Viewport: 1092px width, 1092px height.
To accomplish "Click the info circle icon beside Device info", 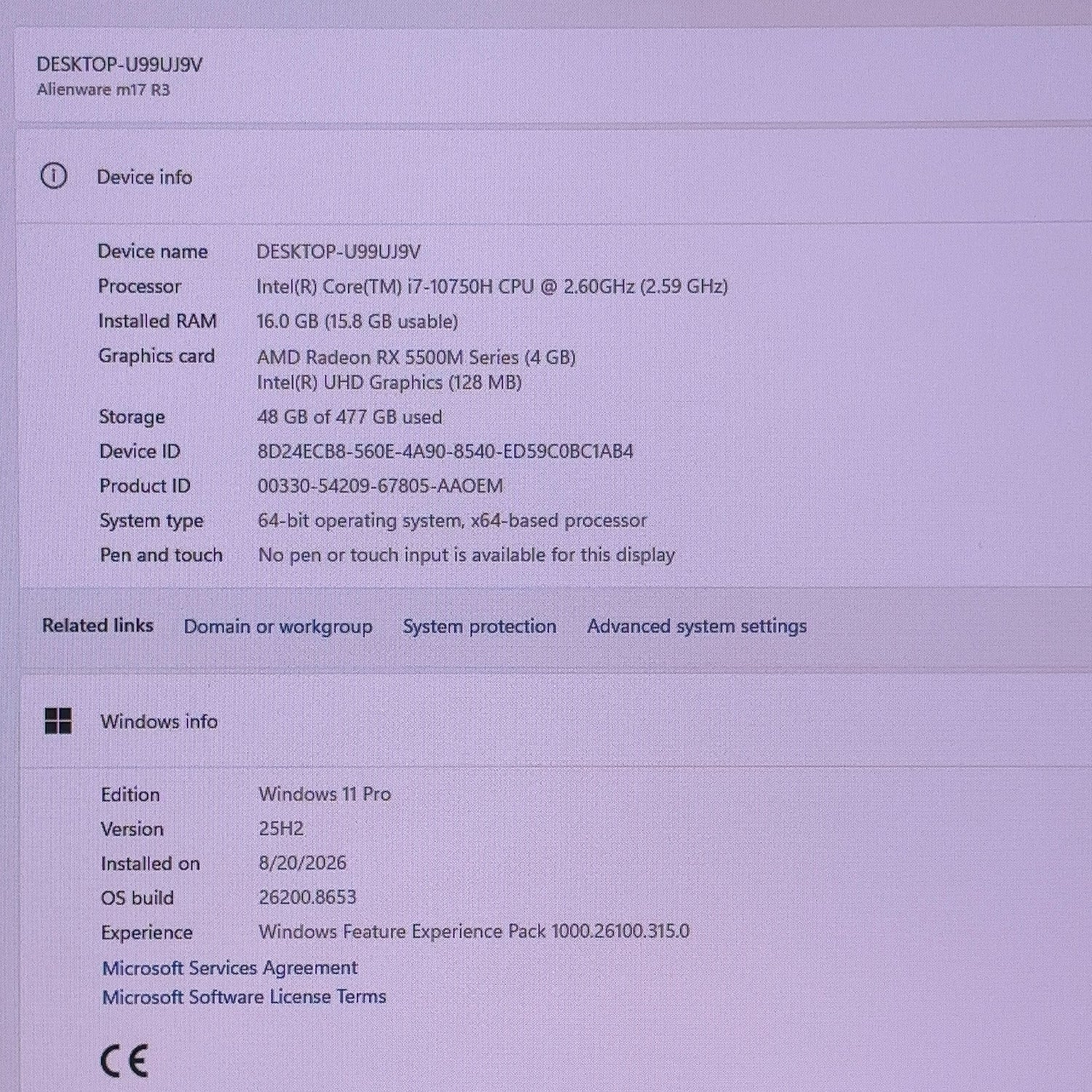I will click(54, 176).
